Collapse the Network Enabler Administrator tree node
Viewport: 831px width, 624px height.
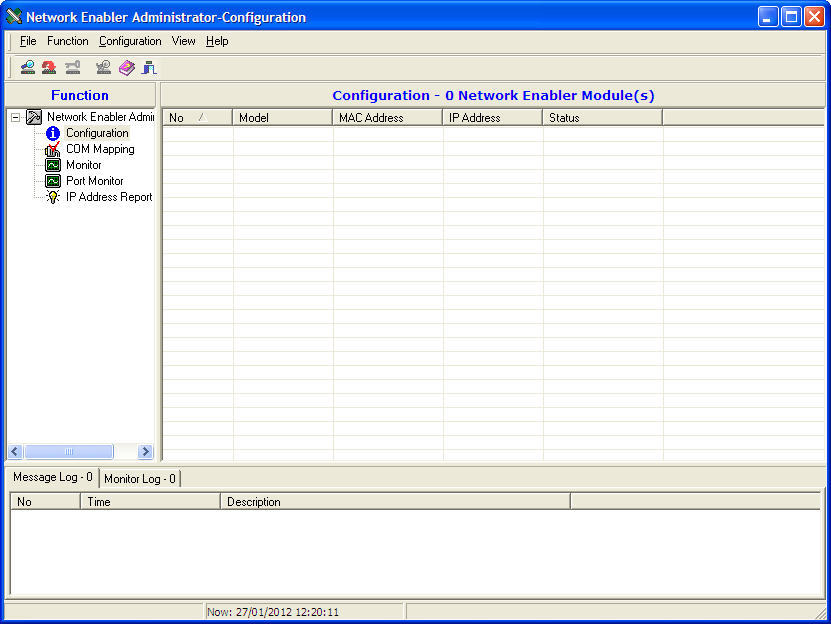(x=14, y=117)
